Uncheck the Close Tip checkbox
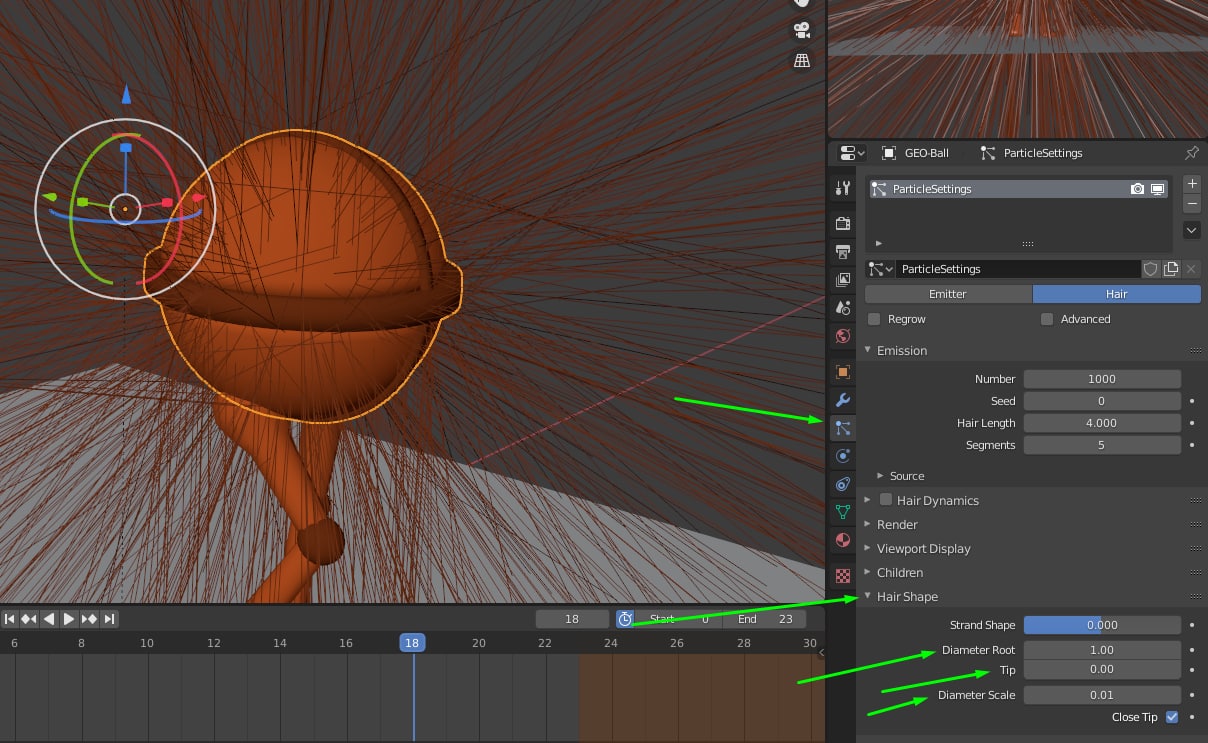The height and width of the screenshot is (743, 1208). coord(1172,717)
